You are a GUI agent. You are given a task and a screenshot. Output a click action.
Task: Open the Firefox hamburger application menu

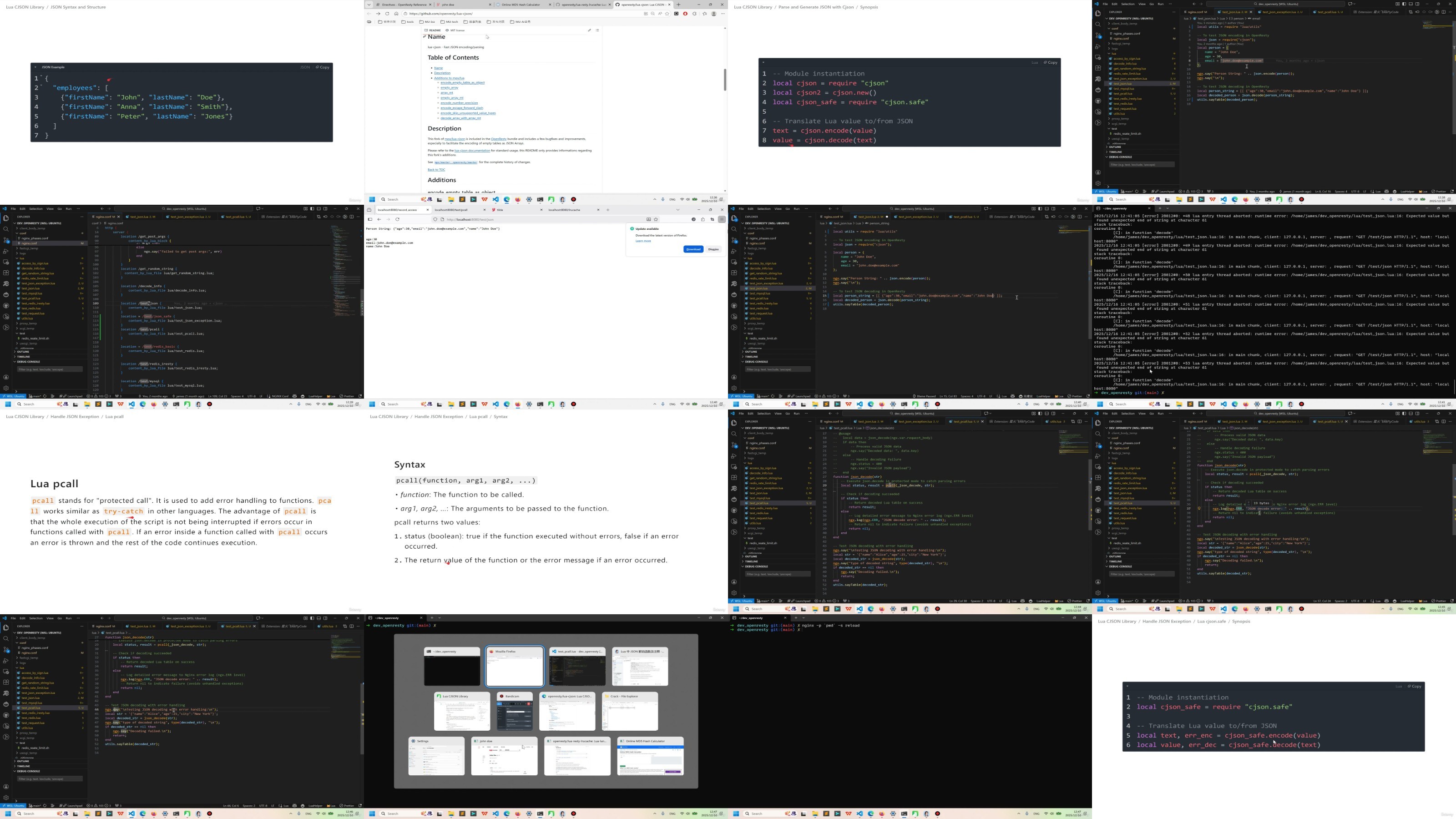[722, 219]
